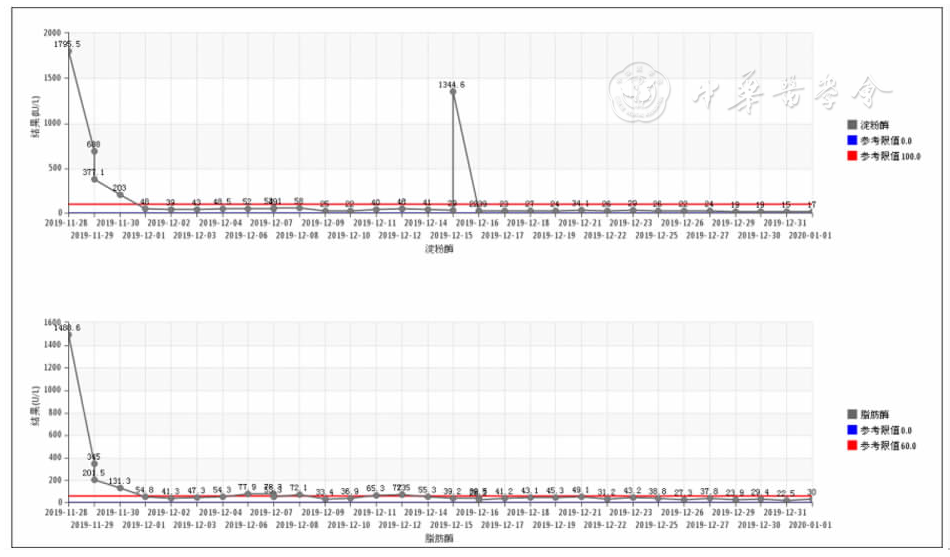Click the 1795.5 amylase peak data point

tap(69, 50)
